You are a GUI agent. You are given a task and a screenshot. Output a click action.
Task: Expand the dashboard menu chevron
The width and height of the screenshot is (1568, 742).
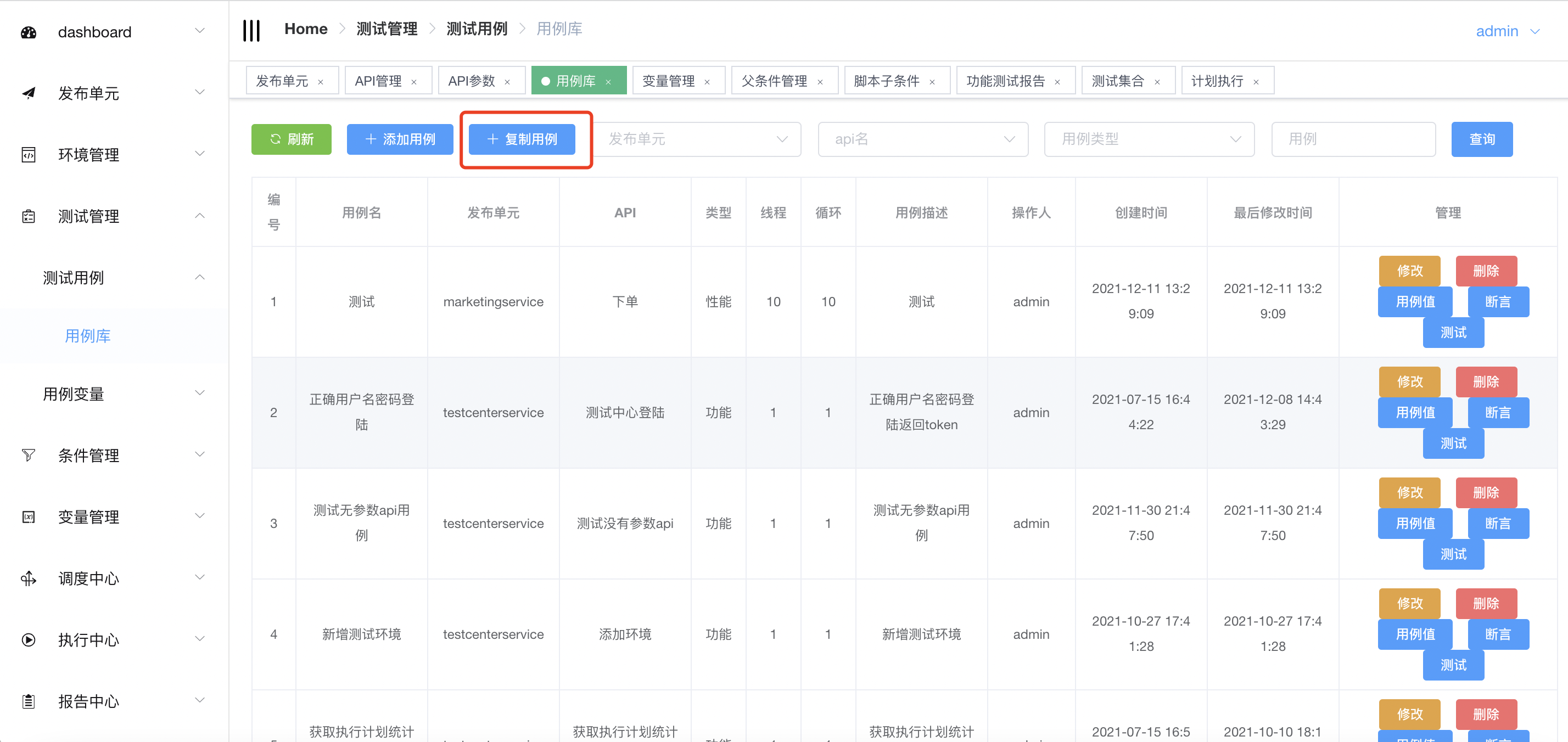click(x=200, y=30)
